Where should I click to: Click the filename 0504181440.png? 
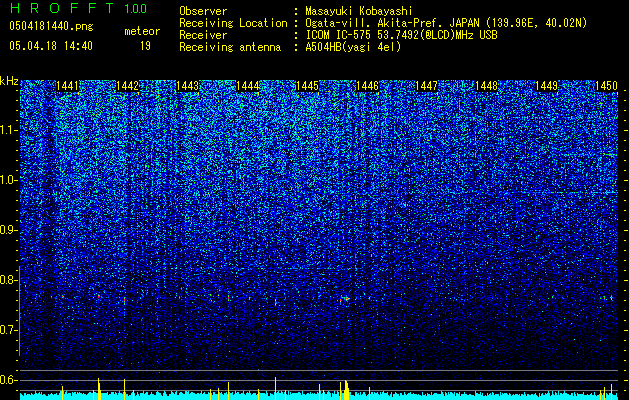pos(51,27)
